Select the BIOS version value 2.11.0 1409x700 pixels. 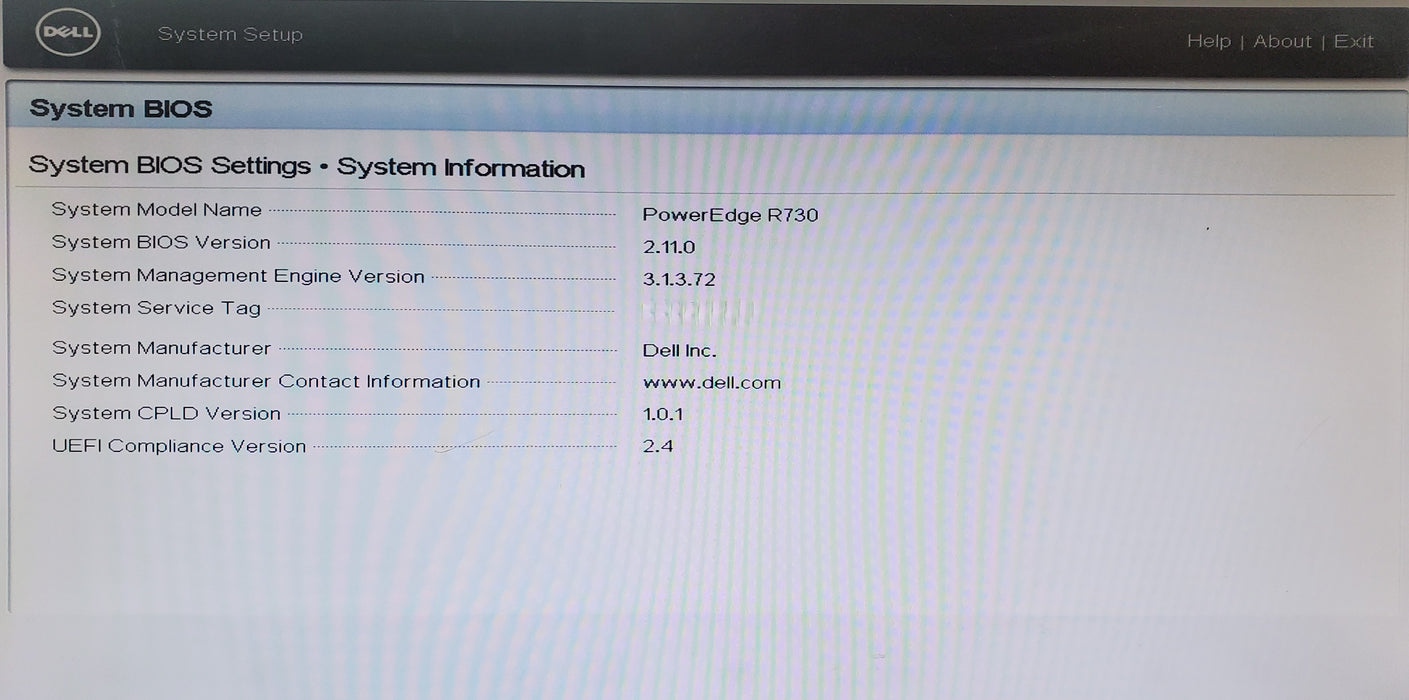coord(670,246)
